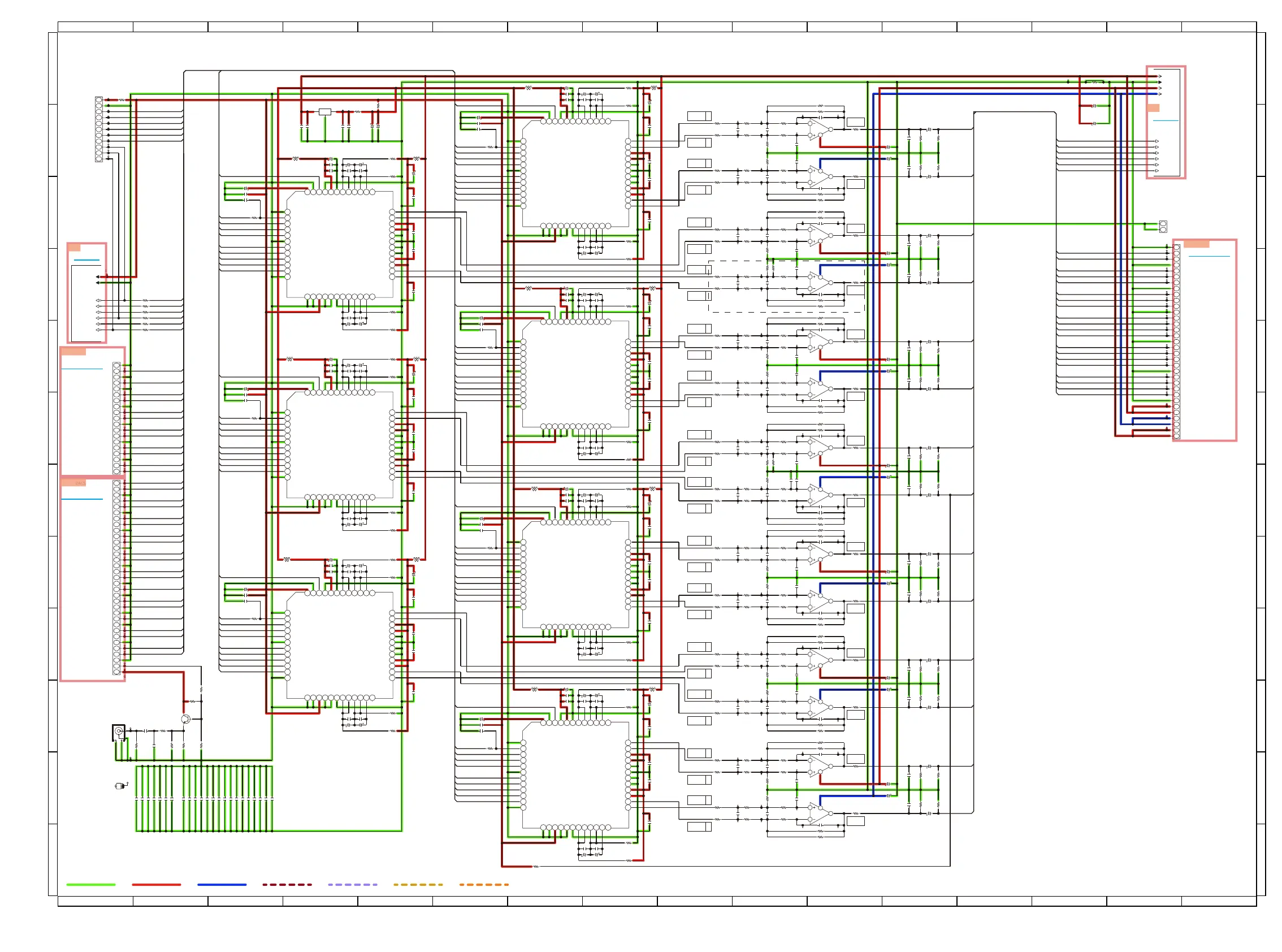The height and width of the screenshot is (952, 1282).
Task: Click the orange label tag in top-right block
Action: [1153, 108]
